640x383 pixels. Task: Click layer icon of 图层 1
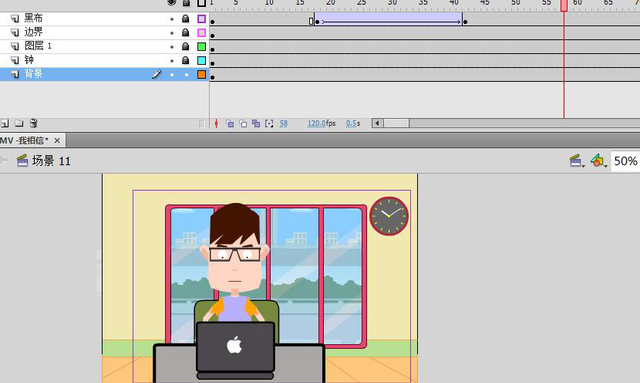pos(15,46)
